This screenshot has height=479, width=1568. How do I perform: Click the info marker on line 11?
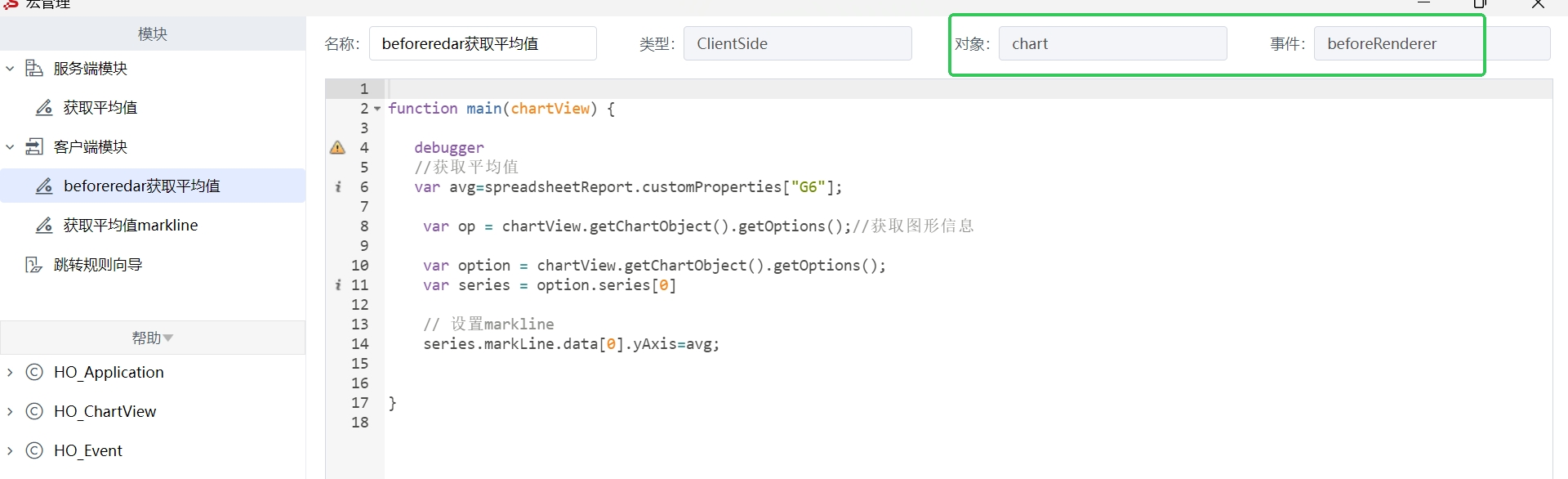pyautogui.click(x=338, y=284)
